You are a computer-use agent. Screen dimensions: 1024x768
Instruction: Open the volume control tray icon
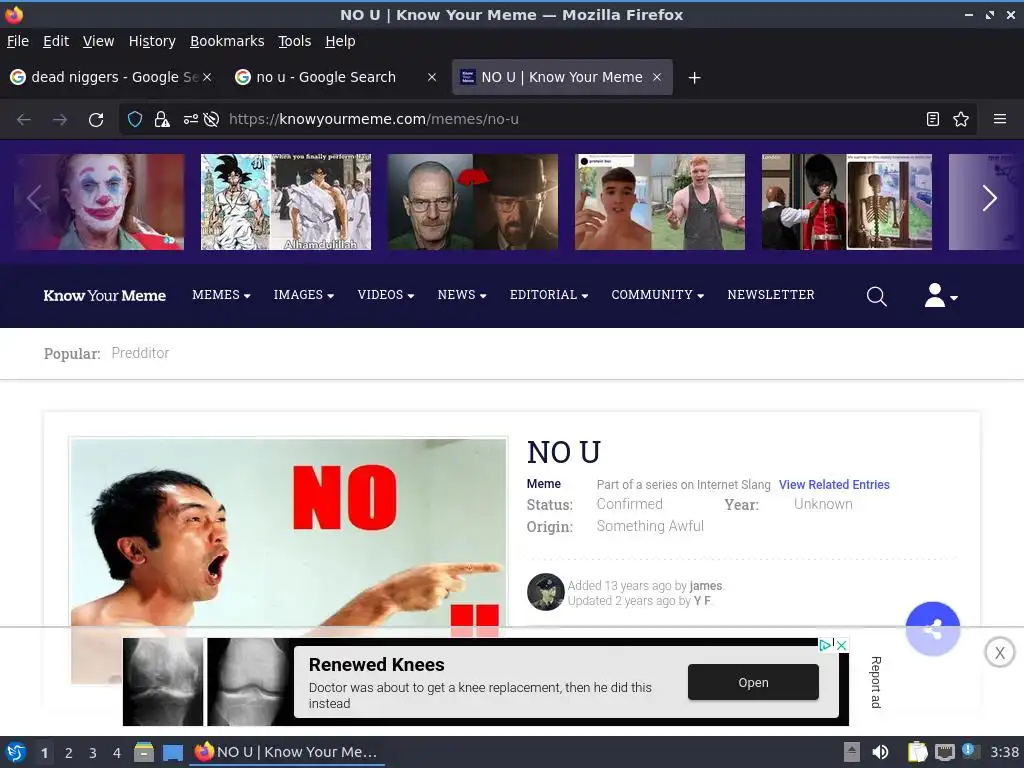tap(880, 752)
